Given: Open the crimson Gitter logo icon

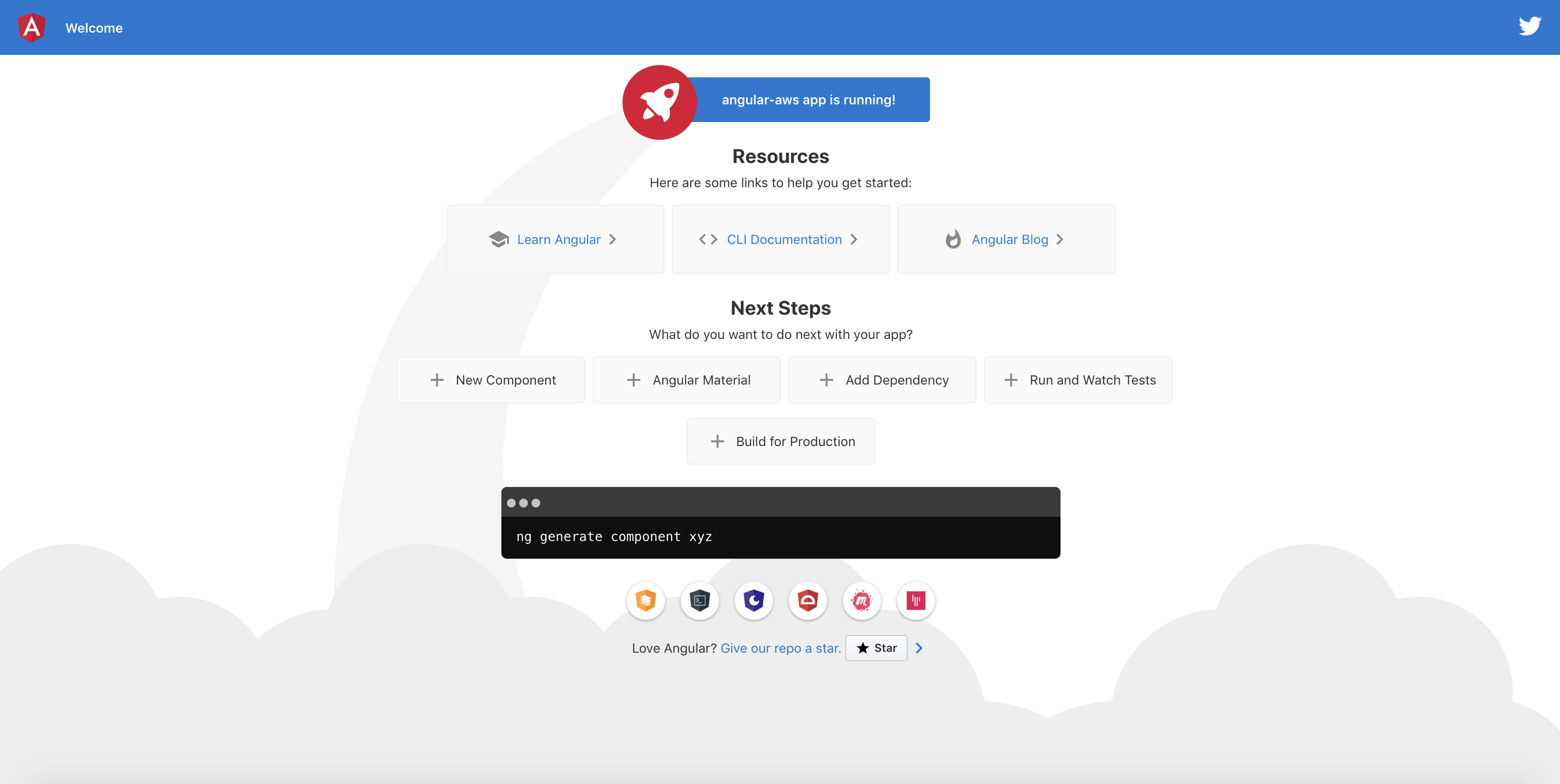Looking at the screenshot, I should [x=915, y=601].
